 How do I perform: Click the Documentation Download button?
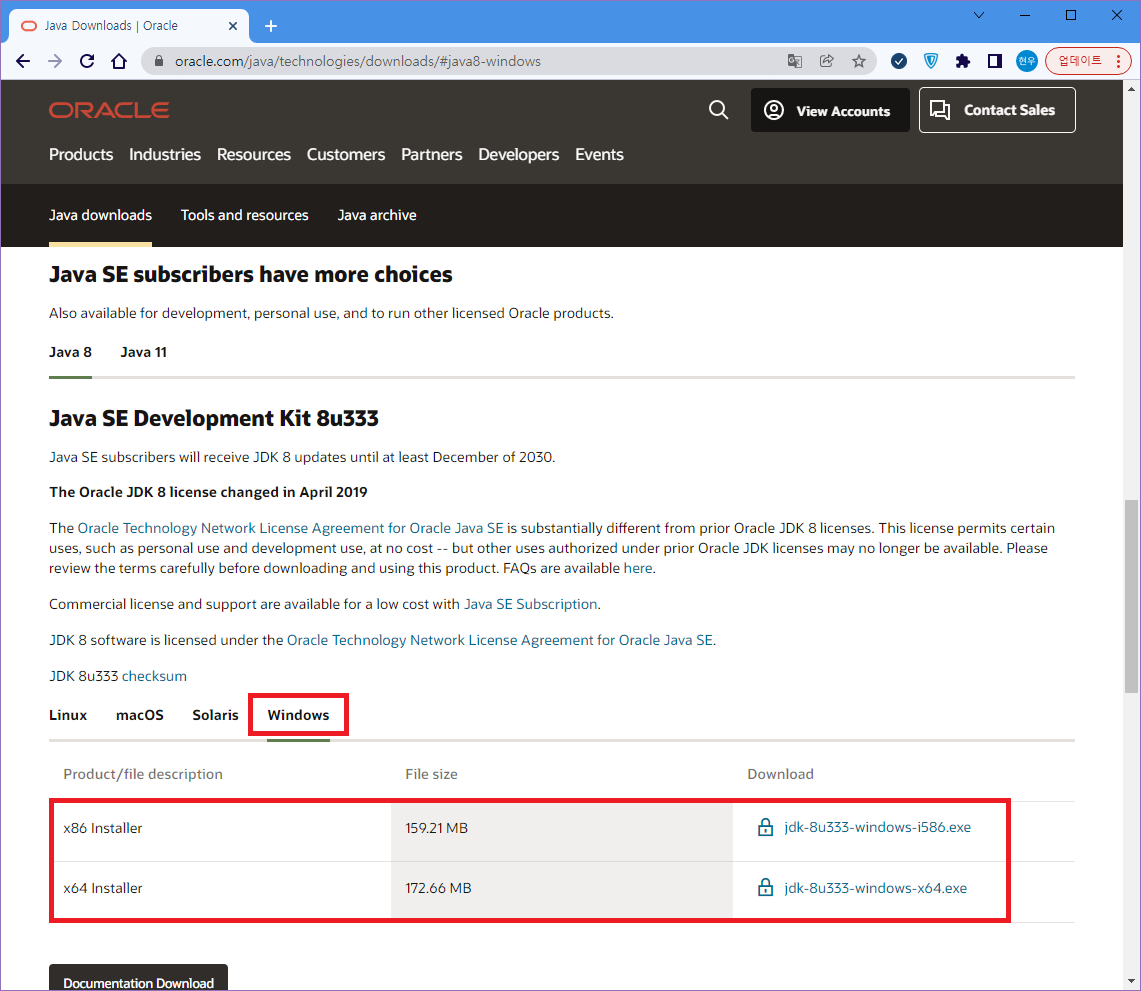[138, 978]
